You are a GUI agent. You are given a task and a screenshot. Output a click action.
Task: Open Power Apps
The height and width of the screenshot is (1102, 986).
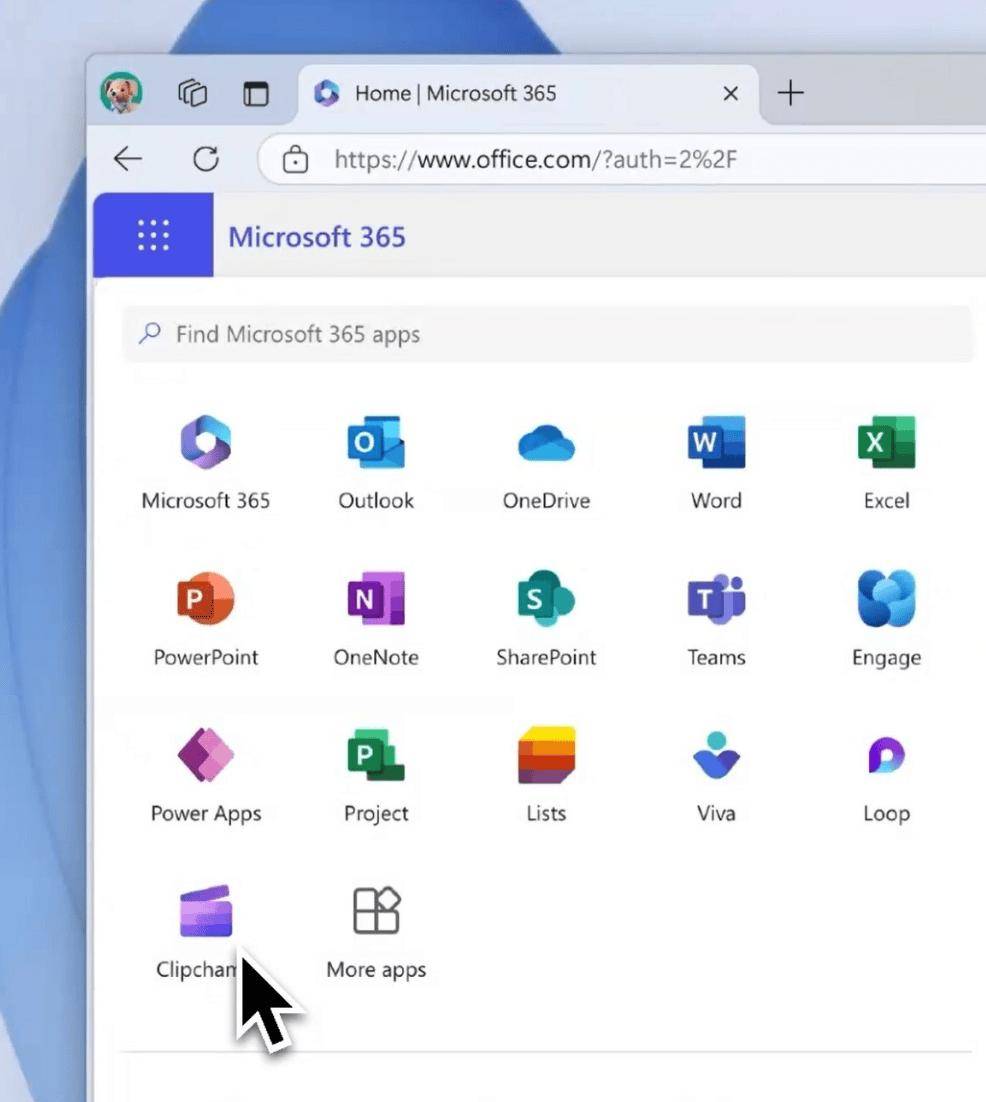(206, 775)
